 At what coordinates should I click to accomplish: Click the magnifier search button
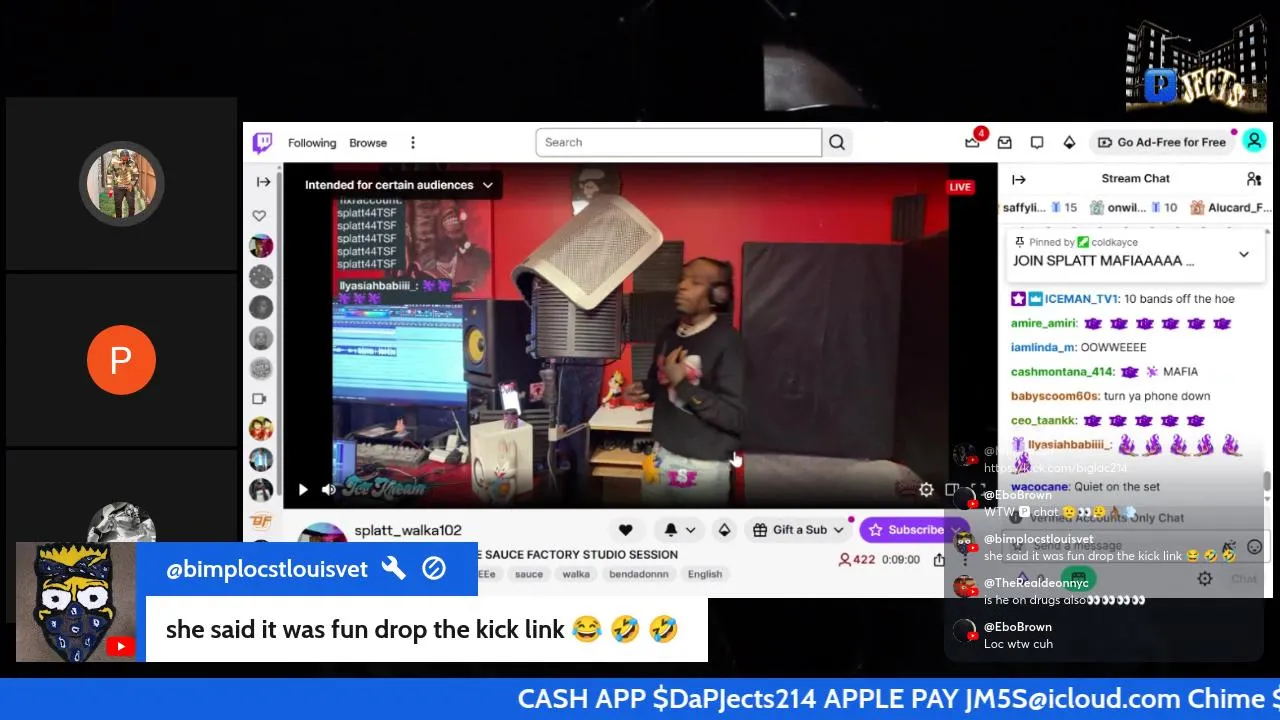point(837,142)
